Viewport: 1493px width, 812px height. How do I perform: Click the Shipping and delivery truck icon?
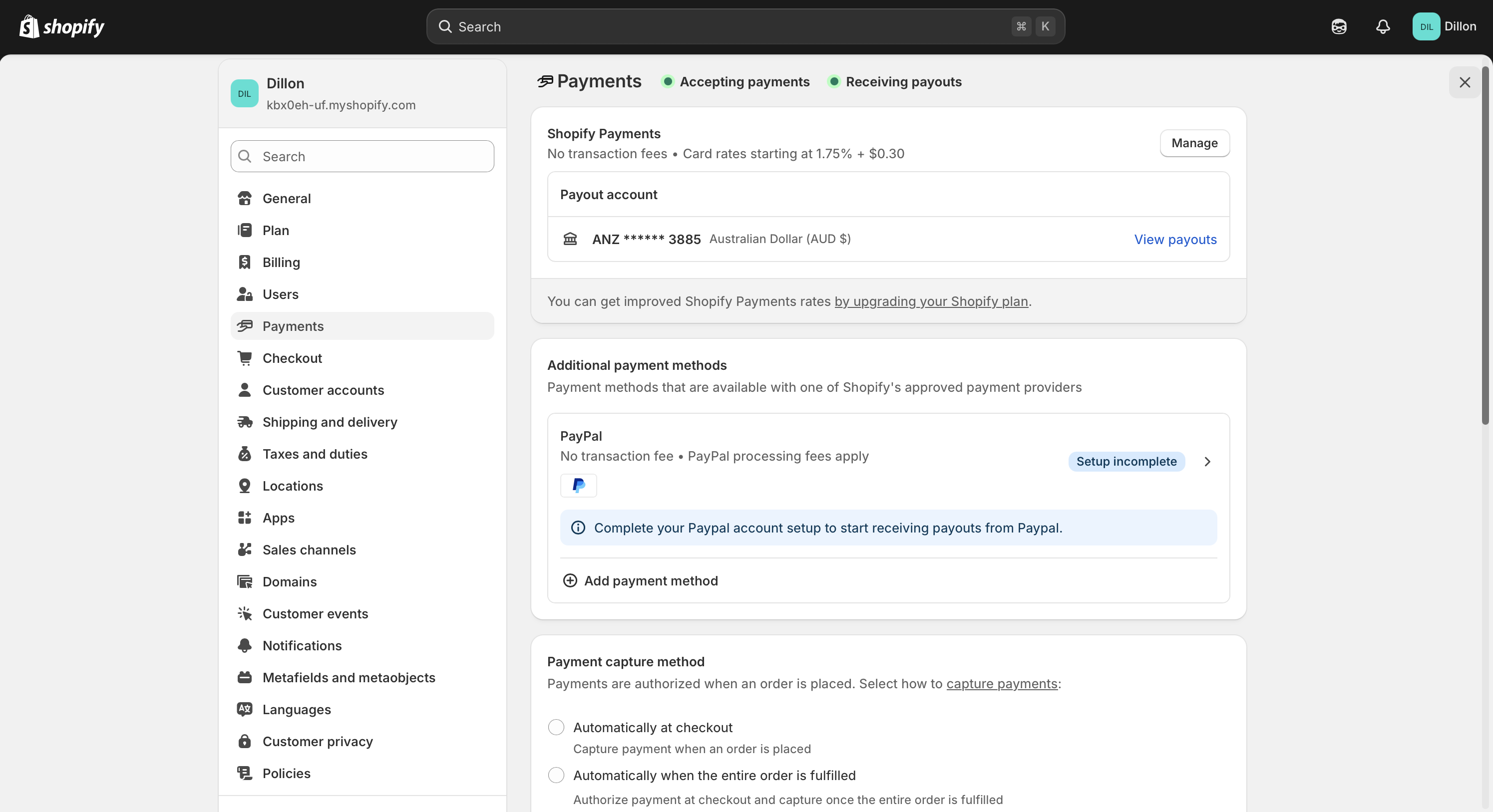245,422
